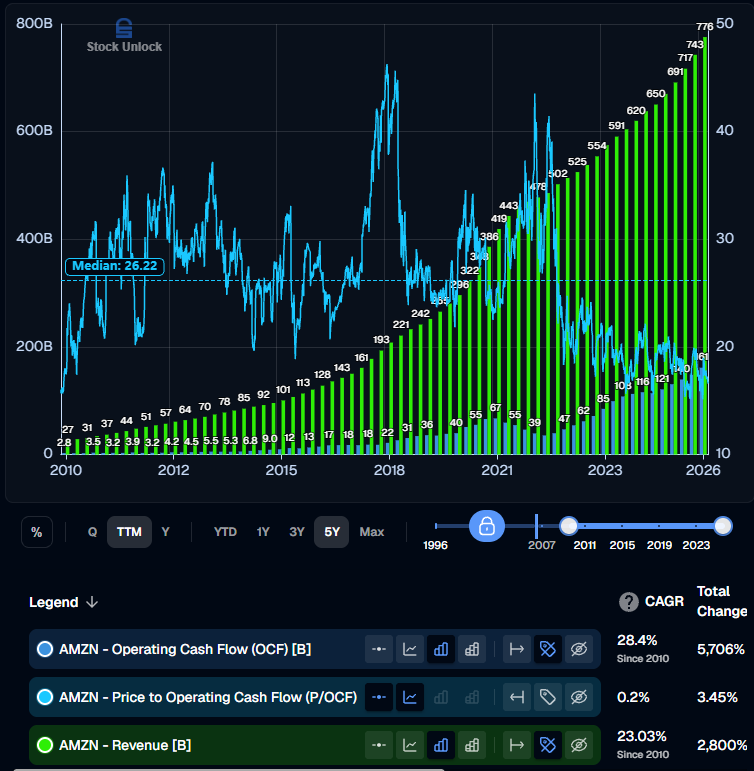The width and height of the screenshot is (754, 771).
Task: Click the 776 revenue bar label
Action: click(x=704, y=27)
